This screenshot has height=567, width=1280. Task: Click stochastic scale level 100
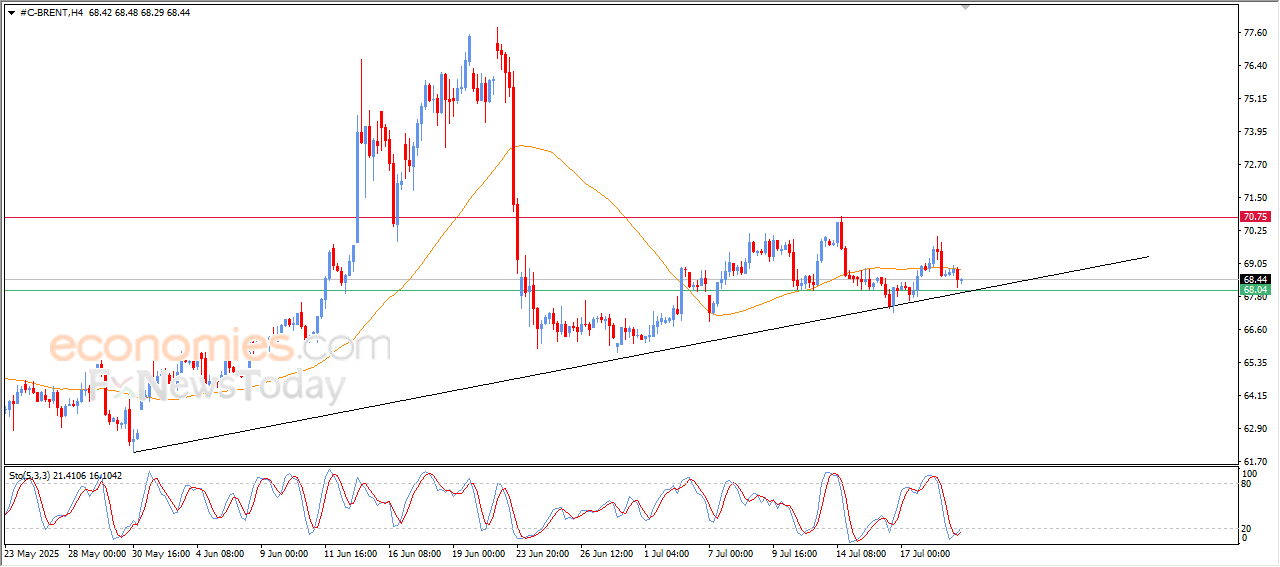pos(1249,472)
